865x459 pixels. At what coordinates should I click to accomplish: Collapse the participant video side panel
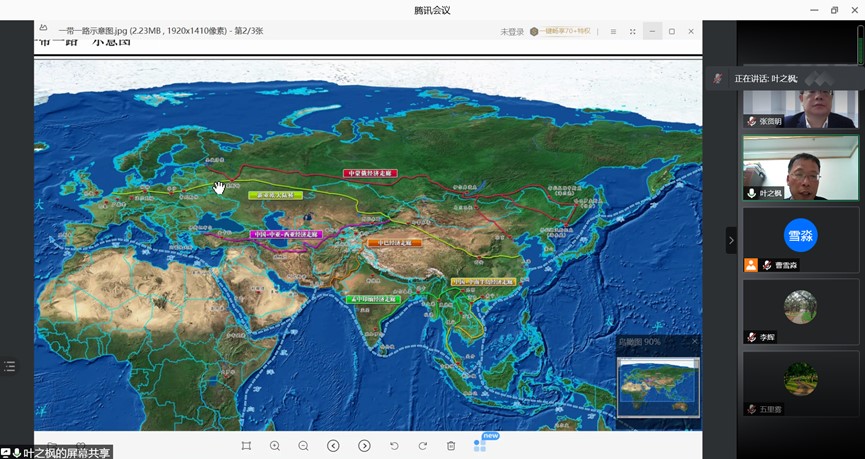pos(730,240)
